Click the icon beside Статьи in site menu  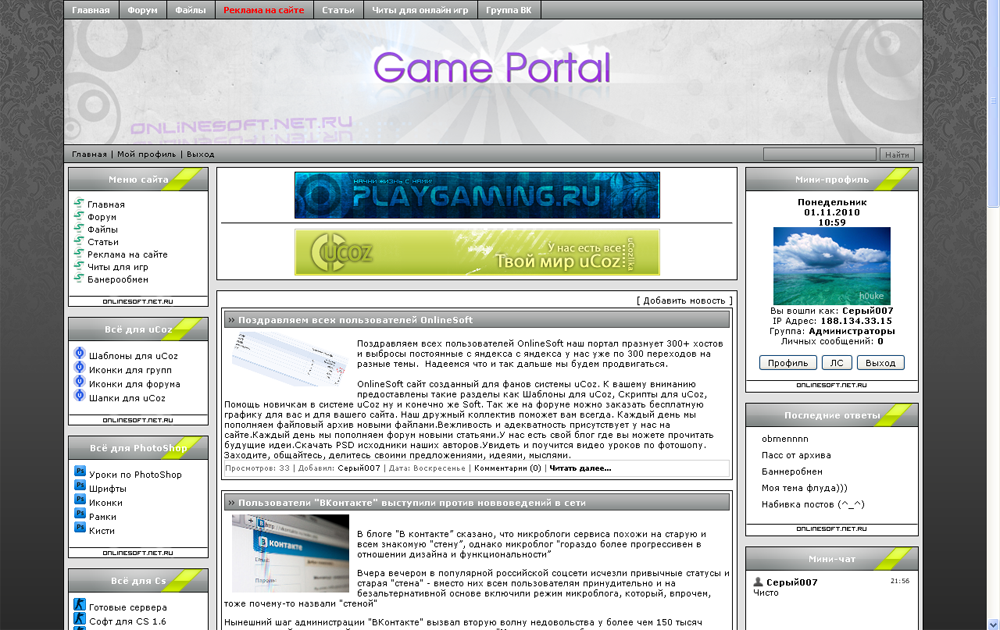pyautogui.click(x=78, y=241)
